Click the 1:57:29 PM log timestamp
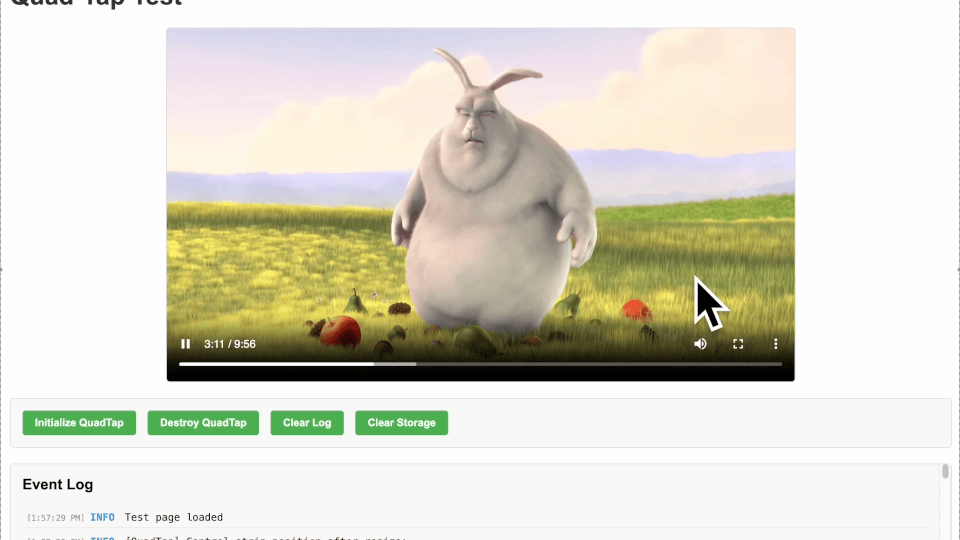Screen dimensions: 960x540 (x=55, y=518)
